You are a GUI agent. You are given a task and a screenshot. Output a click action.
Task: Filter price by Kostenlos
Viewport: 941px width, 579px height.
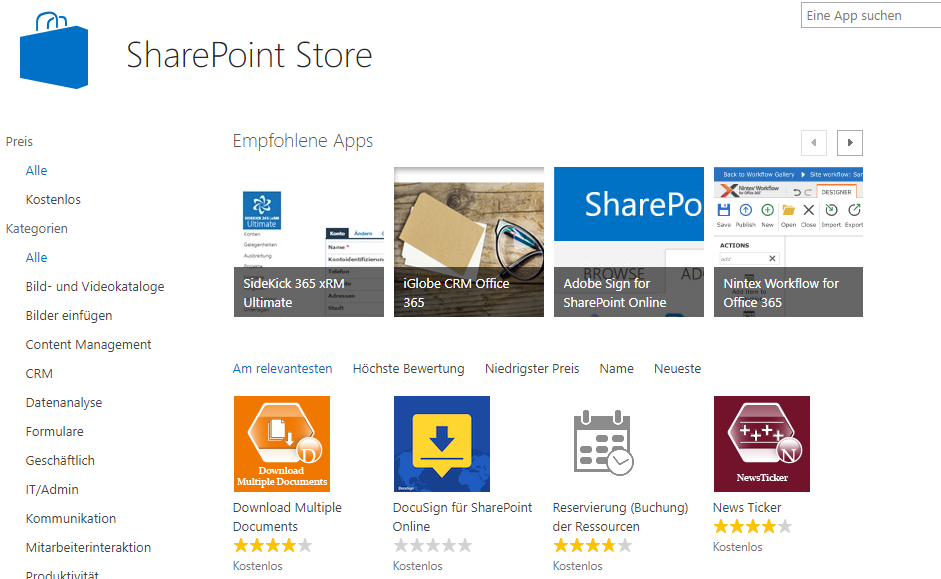[x=53, y=200]
